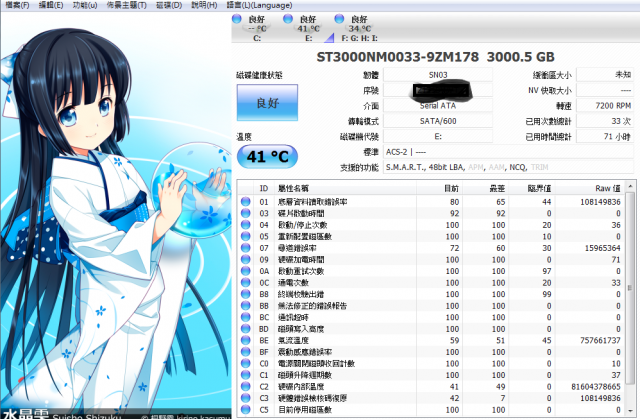This screenshot has height=419, width=640.
Task: Click status icon for attribute 0A
Action: tap(245, 271)
